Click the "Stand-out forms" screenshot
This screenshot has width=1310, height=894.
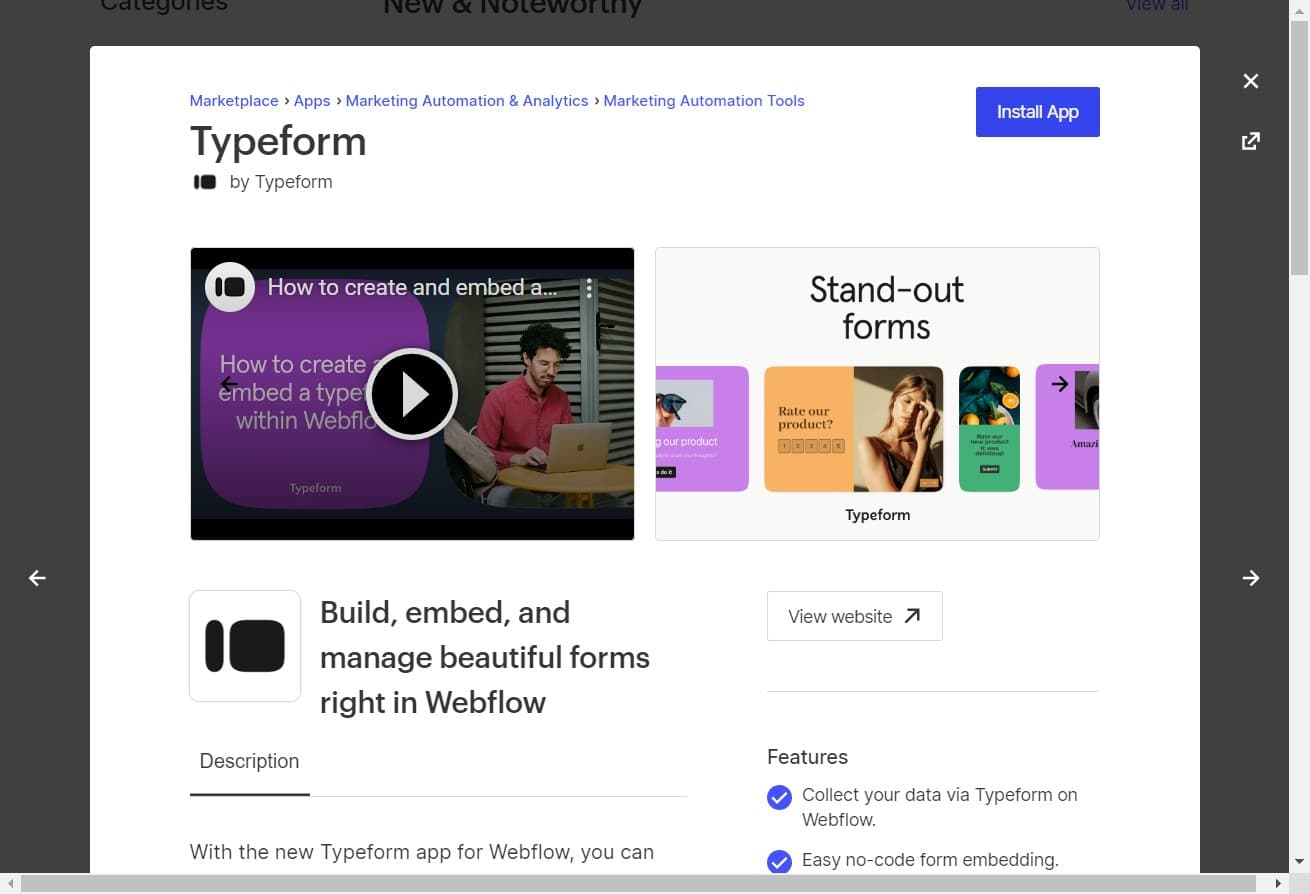[x=877, y=394]
